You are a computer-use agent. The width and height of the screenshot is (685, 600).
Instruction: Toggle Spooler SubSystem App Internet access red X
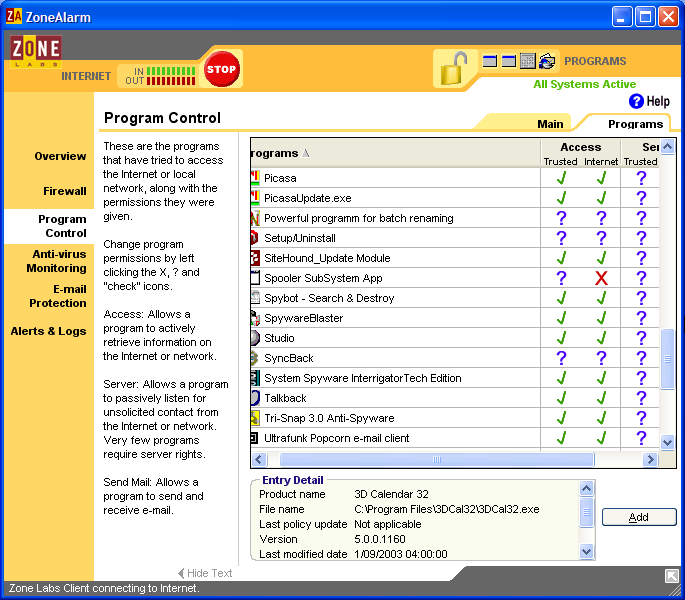pyautogui.click(x=601, y=278)
